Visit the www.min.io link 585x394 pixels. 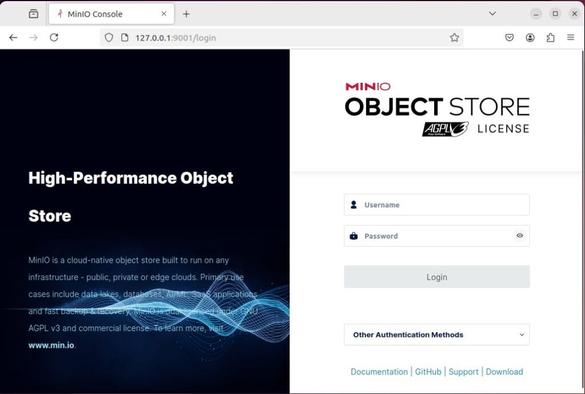point(51,345)
